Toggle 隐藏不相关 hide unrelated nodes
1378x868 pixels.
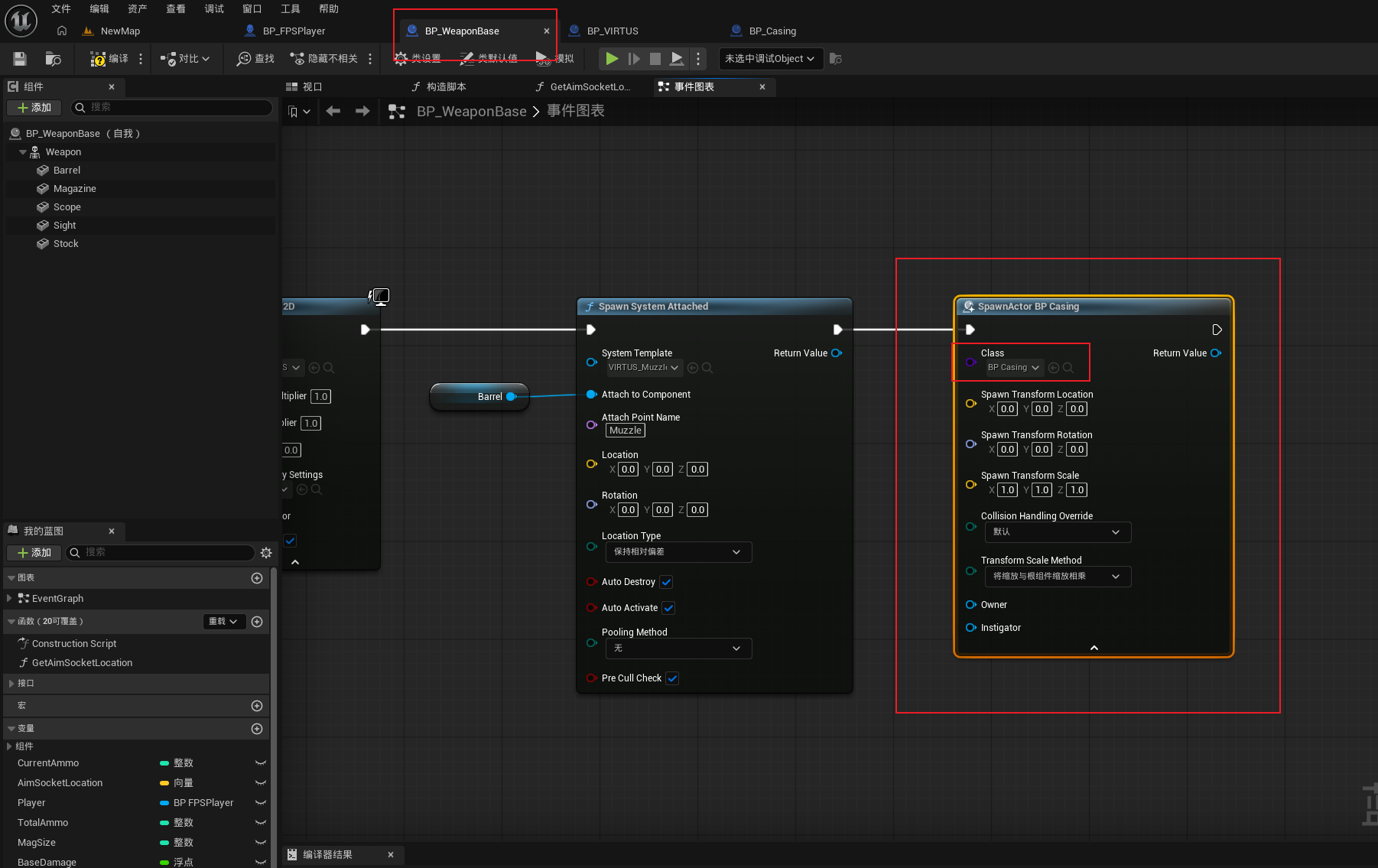click(323, 59)
